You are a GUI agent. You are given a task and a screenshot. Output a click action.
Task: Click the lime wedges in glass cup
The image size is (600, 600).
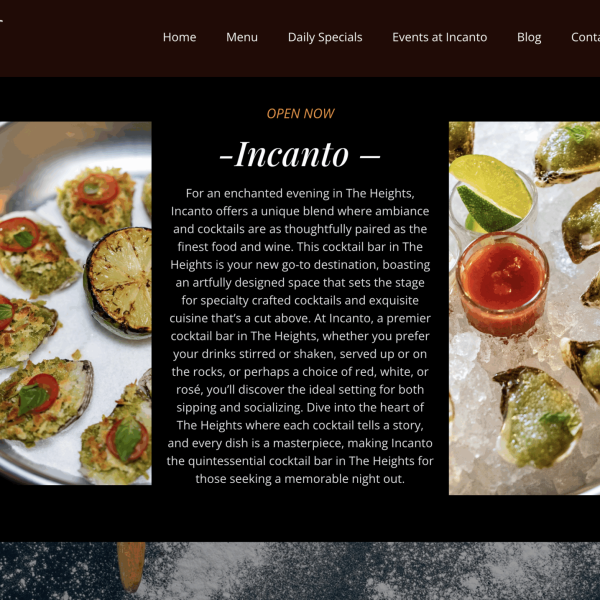[x=492, y=195]
